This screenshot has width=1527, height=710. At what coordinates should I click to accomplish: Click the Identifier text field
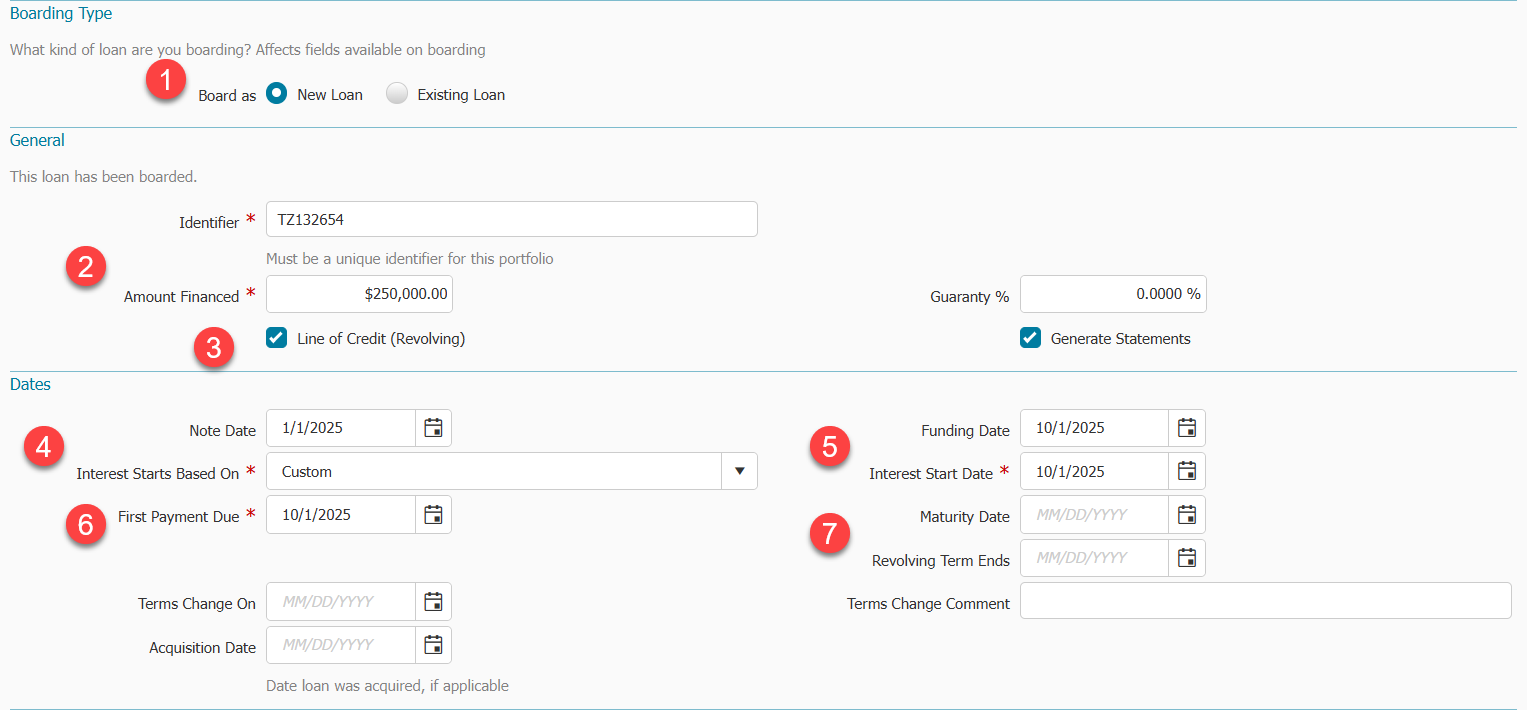(511, 219)
